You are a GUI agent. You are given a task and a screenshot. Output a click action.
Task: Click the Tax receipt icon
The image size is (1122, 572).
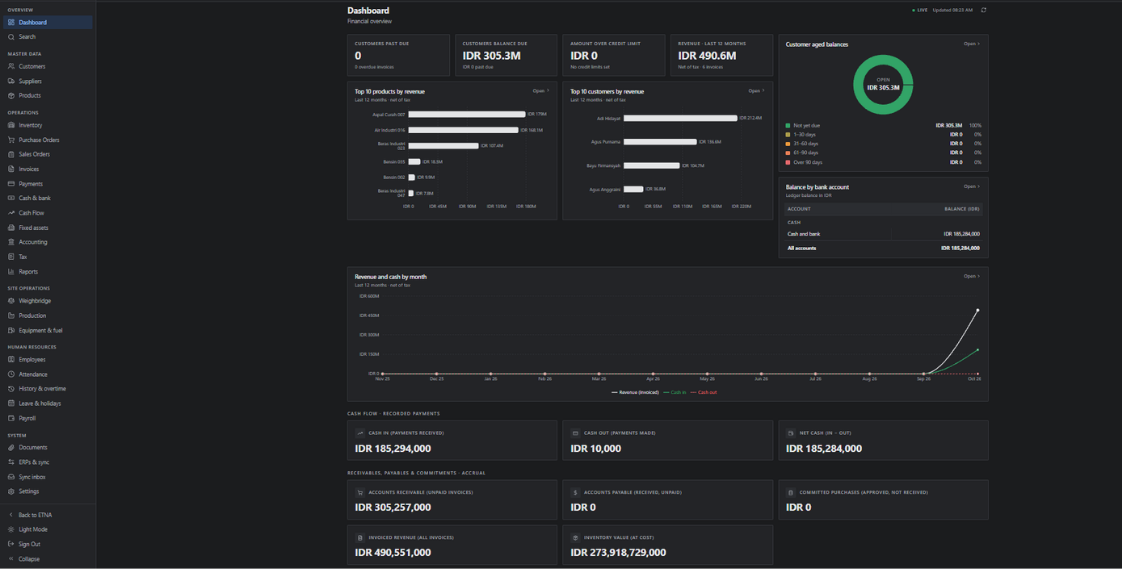pyautogui.click(x=11, y=256)
